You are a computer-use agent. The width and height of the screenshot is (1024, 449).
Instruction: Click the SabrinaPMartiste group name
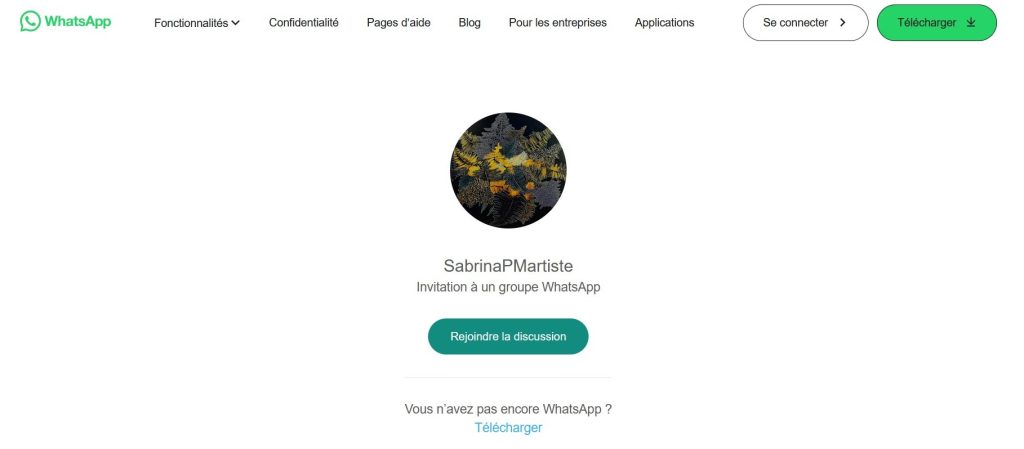[x=508, y=266]
